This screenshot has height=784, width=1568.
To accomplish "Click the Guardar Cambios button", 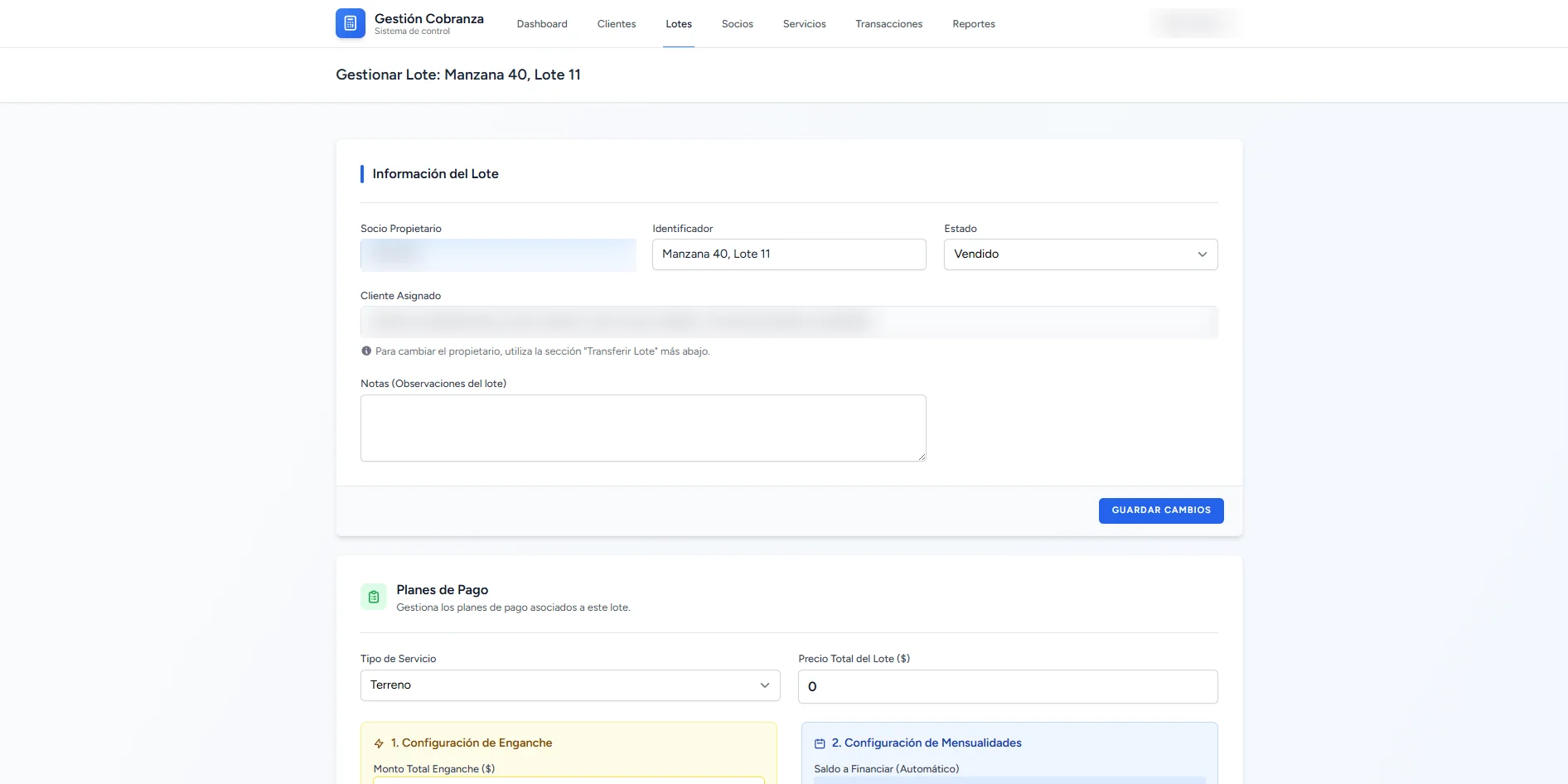I will [x=1161, y=511].
